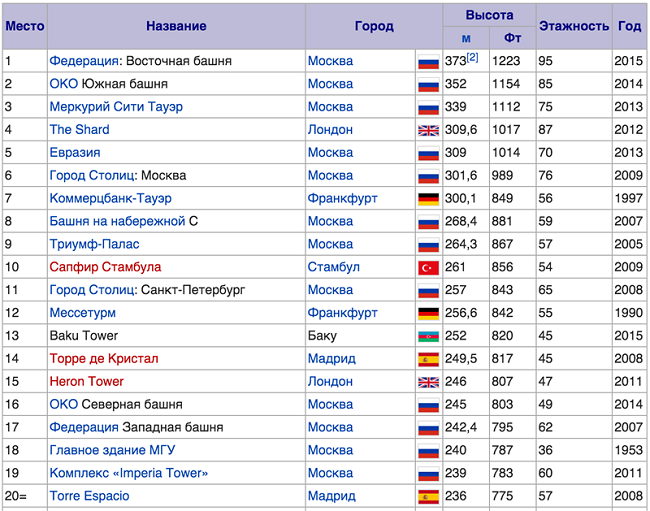This screenshot has height=511, width=650.
Task: Open the Мадрид link in the Торре де Кристал row
Action: pos(332,358)
